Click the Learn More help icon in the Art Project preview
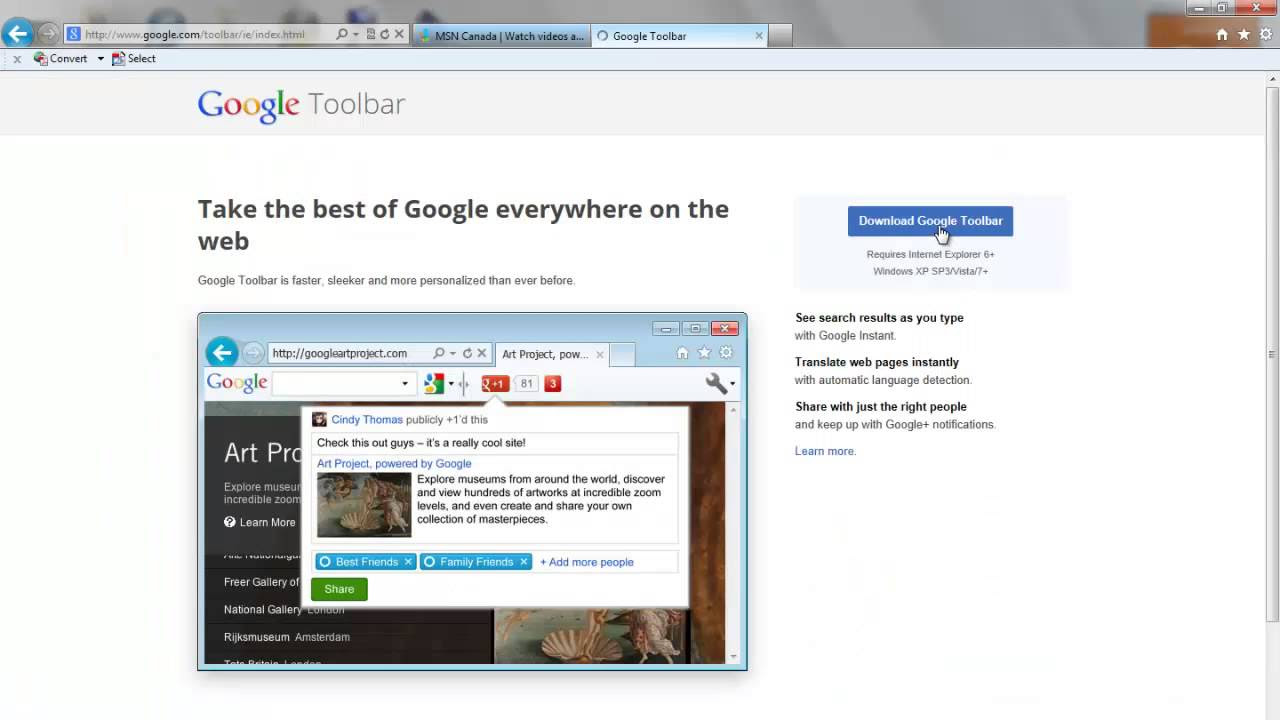 click(230, 522)
